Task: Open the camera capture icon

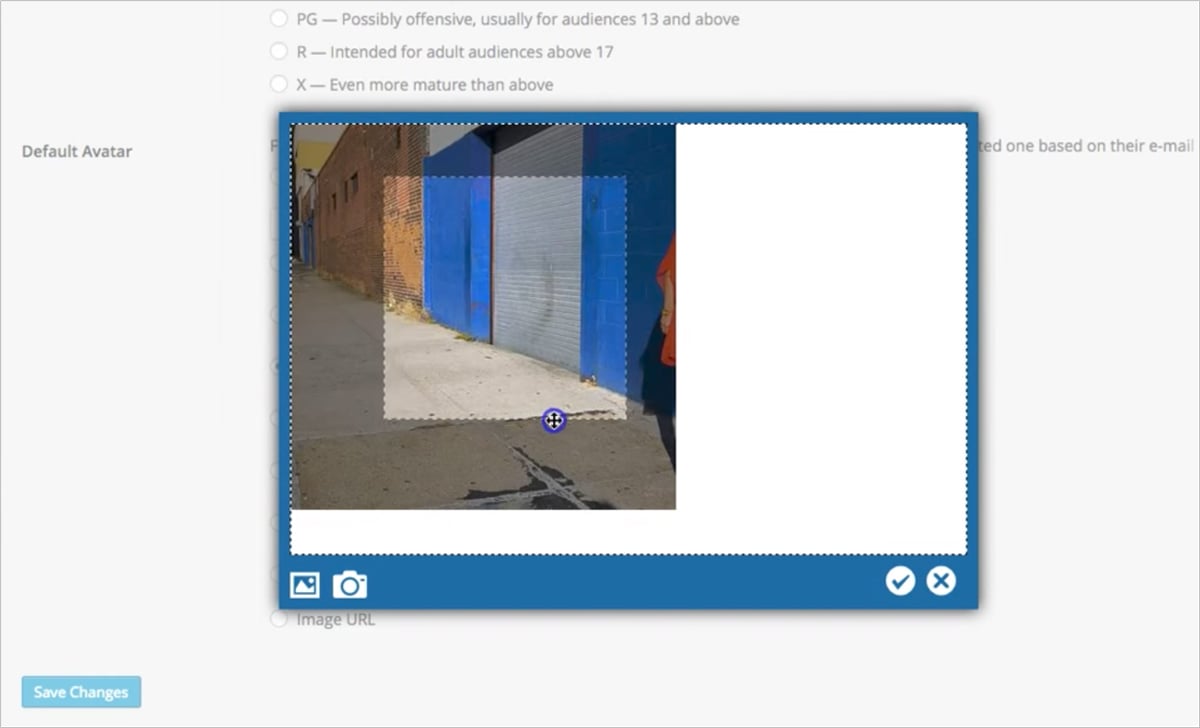Action: (x=350, y=585)
